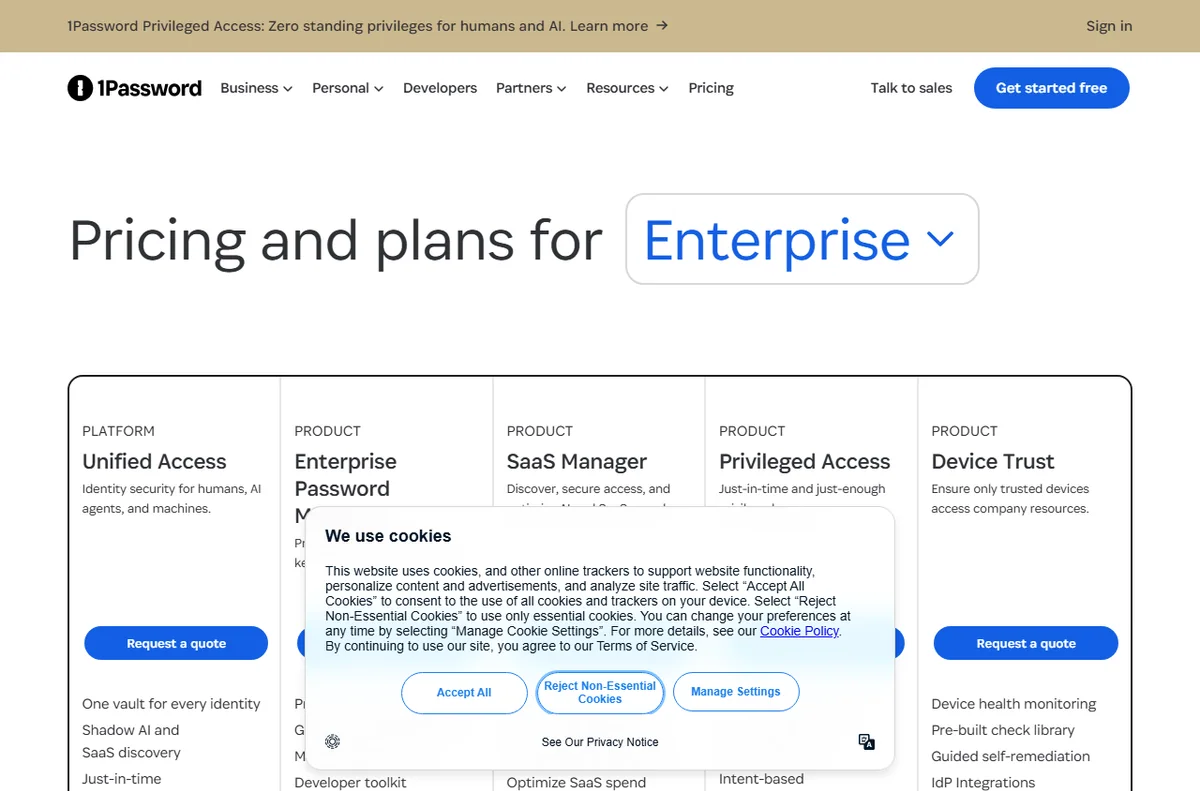Open the Cookie Policy link
Screen dimensions: 1200x791
point(799,631)
